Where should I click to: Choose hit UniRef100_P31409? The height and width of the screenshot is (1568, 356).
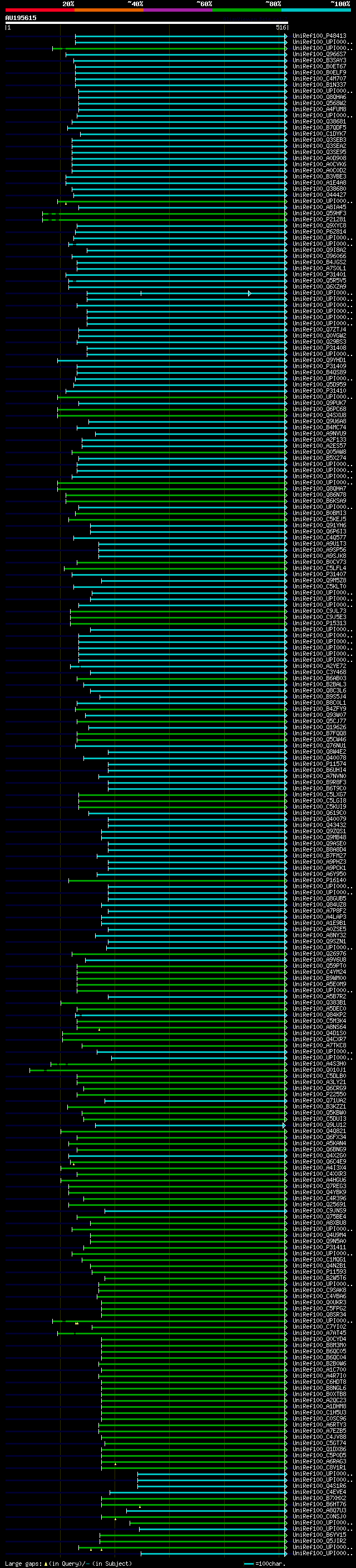(319, 367)
